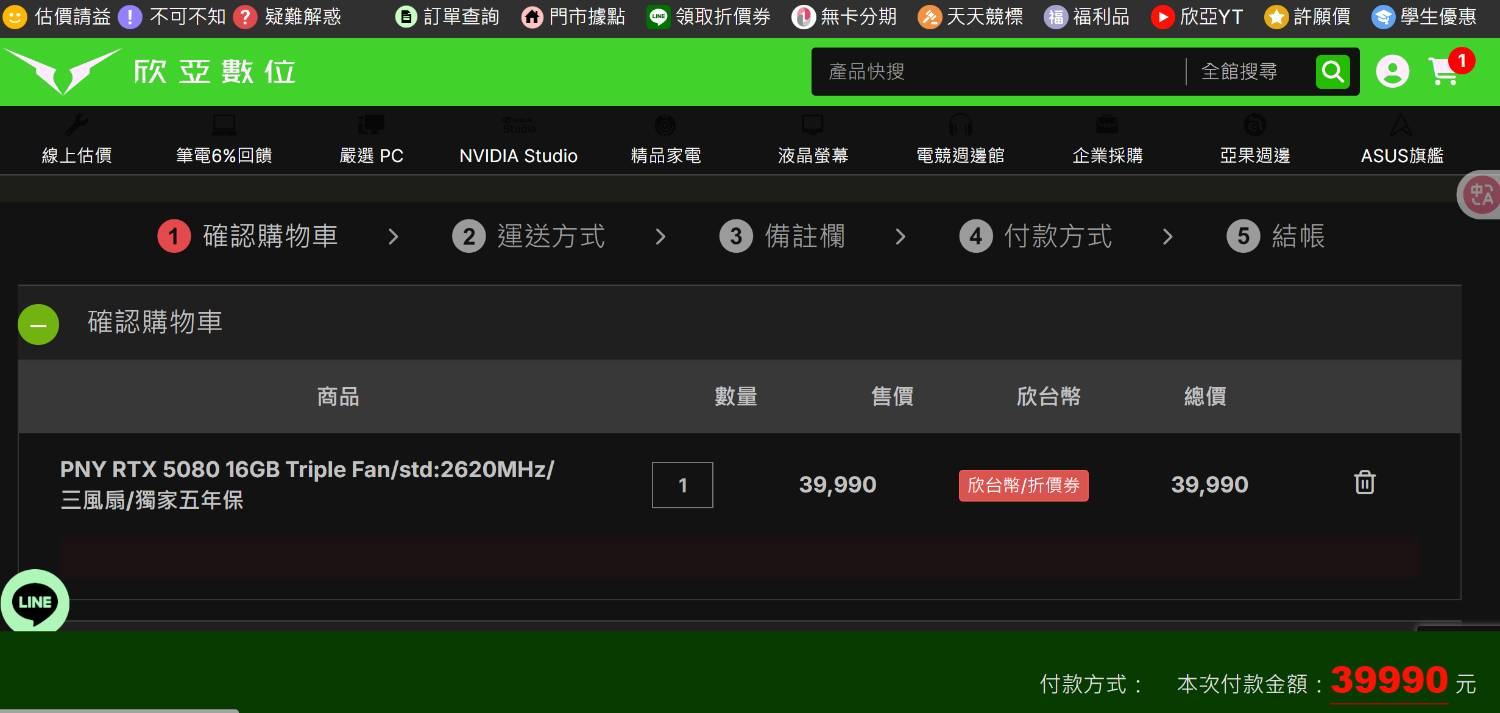Click the 天天競標 auction icon

pos(930,16)
